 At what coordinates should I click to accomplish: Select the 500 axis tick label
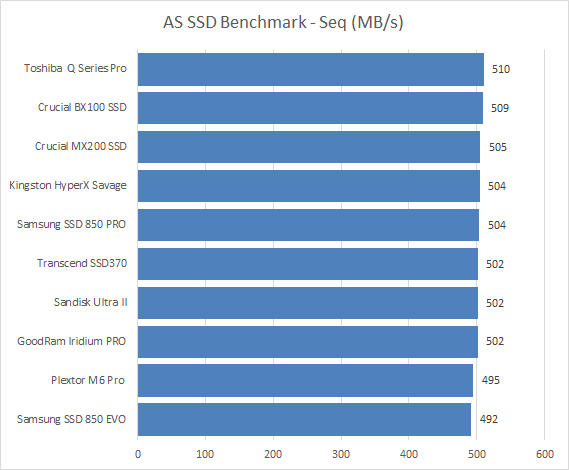click(x=476, y=454)
